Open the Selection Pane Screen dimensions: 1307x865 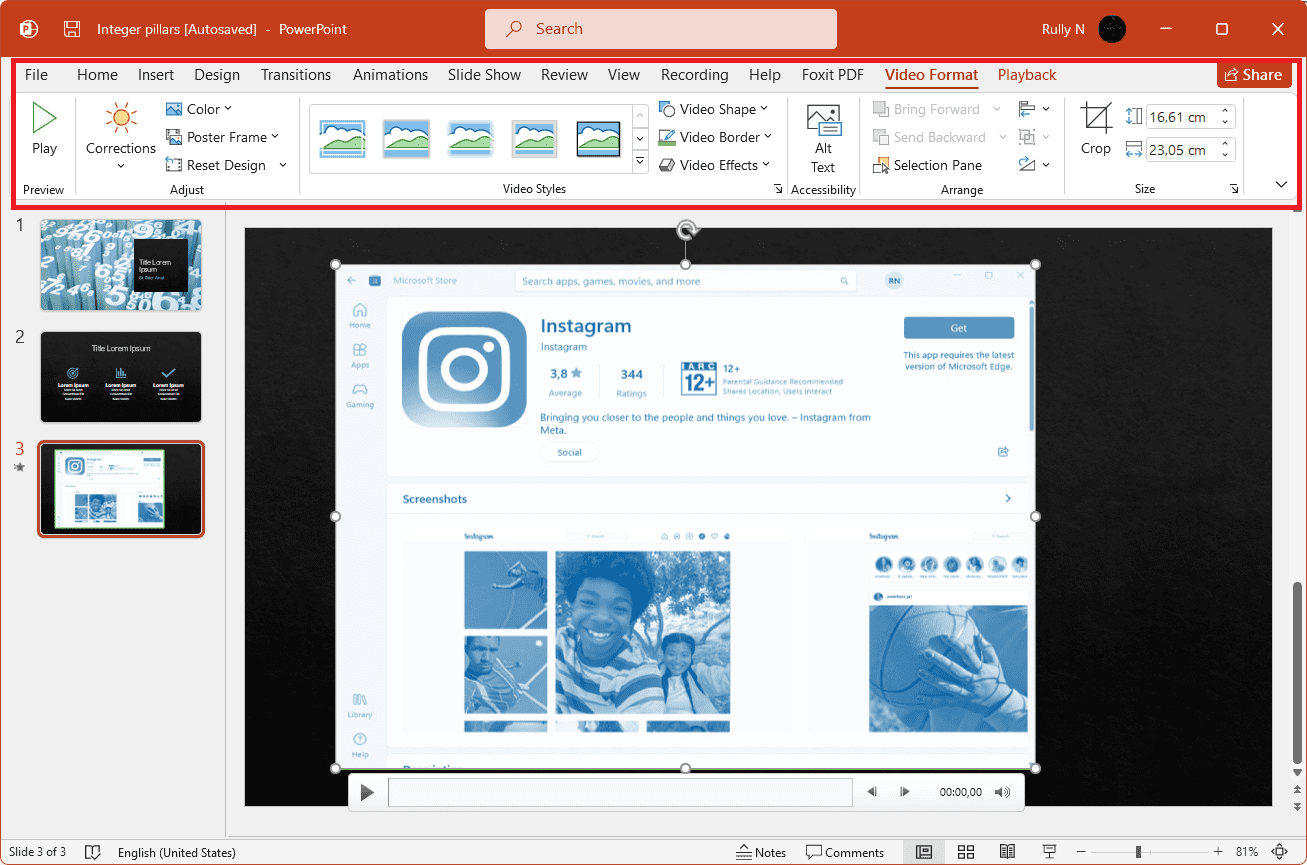928,165
